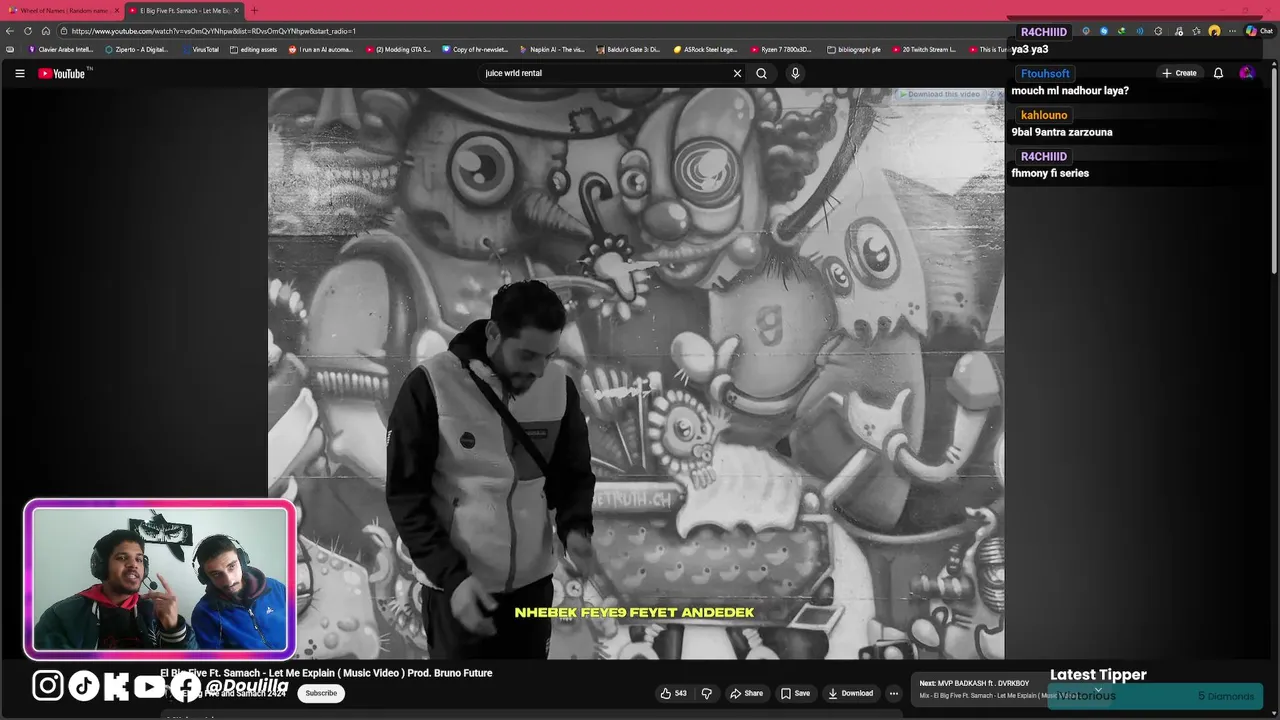Like the video with 543 likes
Image resolution: width=1280 pixels, height=720 pixels.
673,693
